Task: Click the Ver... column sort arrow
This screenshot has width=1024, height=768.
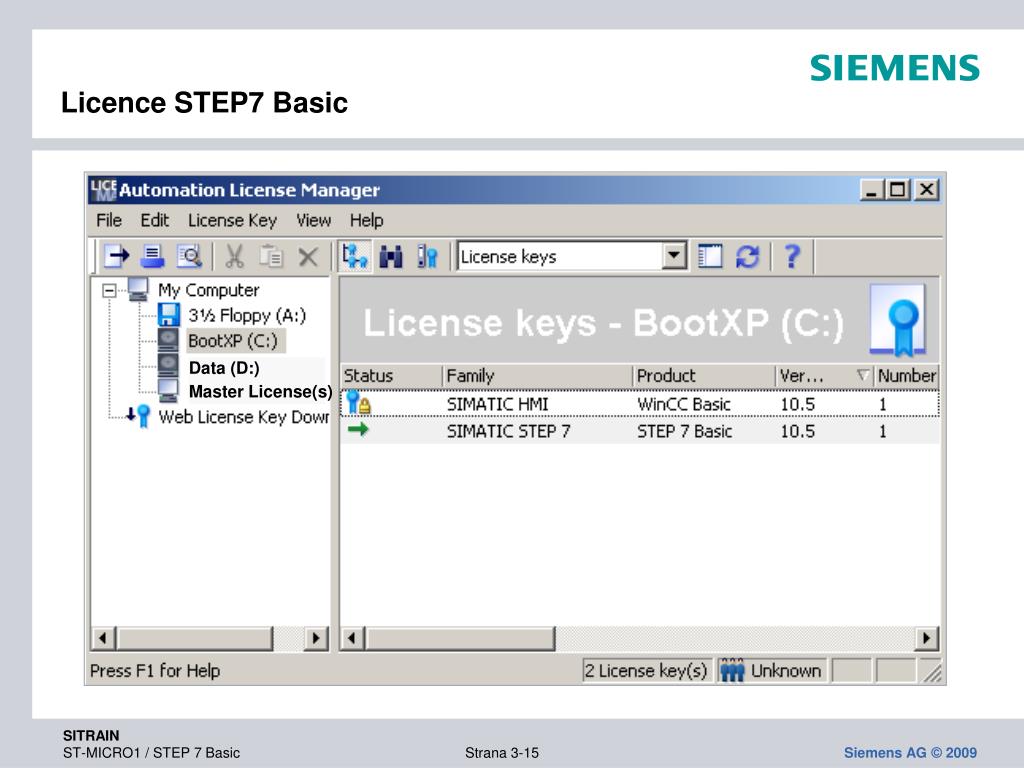Action: click(x=863, y=375)
